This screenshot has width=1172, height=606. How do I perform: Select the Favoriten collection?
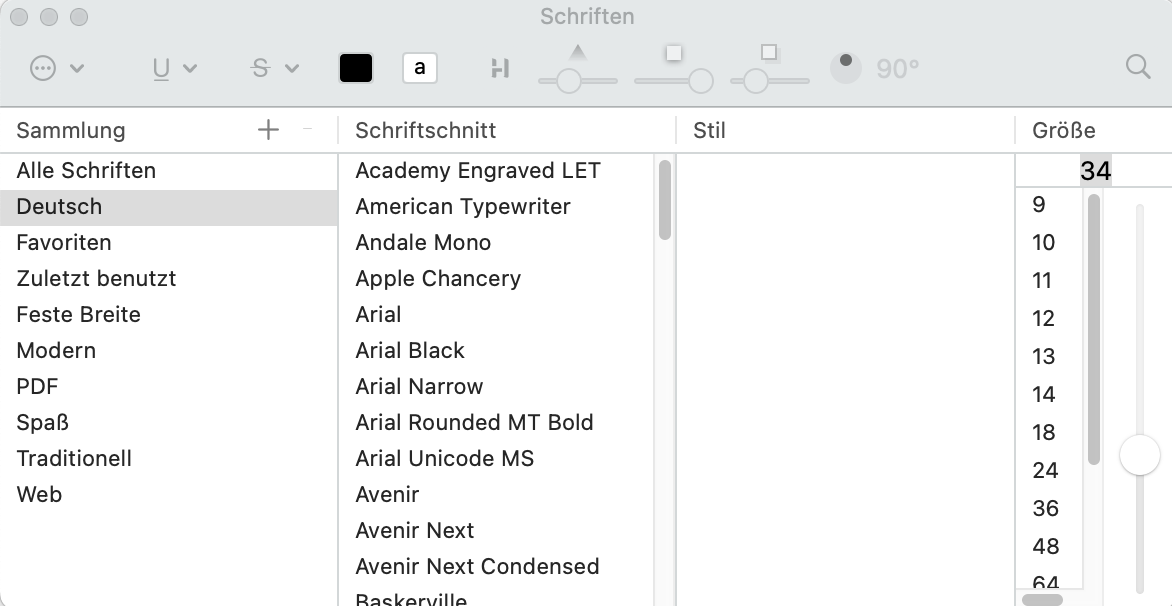[64, 243]
